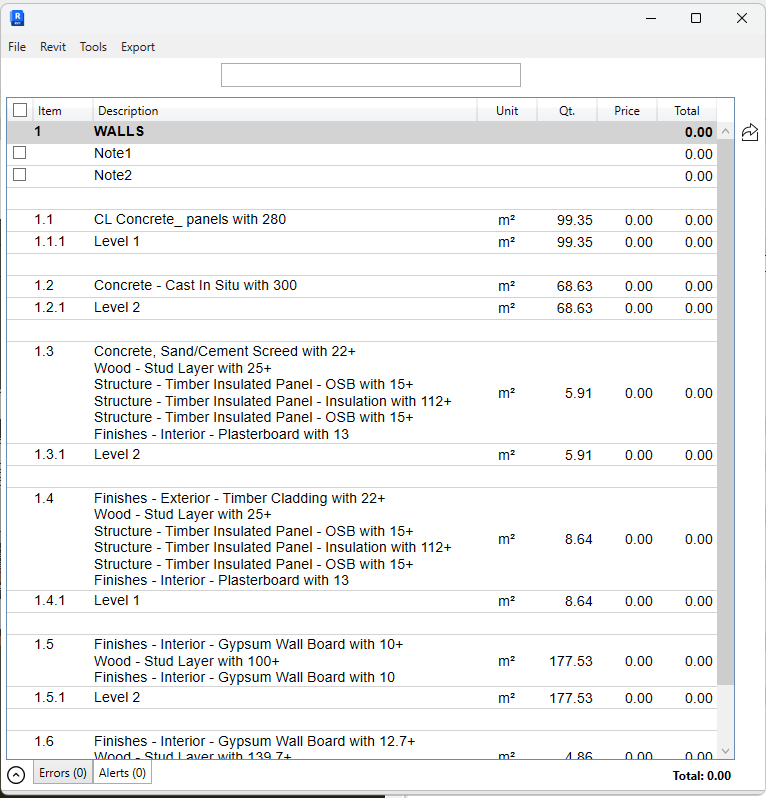Click the Price column header
This screenshot has width=766, height=798.
tap(626, 111)
